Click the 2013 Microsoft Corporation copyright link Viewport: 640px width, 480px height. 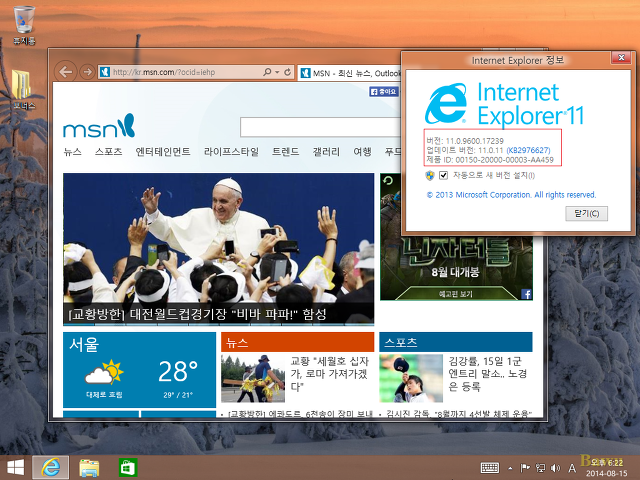click(511, 195)
